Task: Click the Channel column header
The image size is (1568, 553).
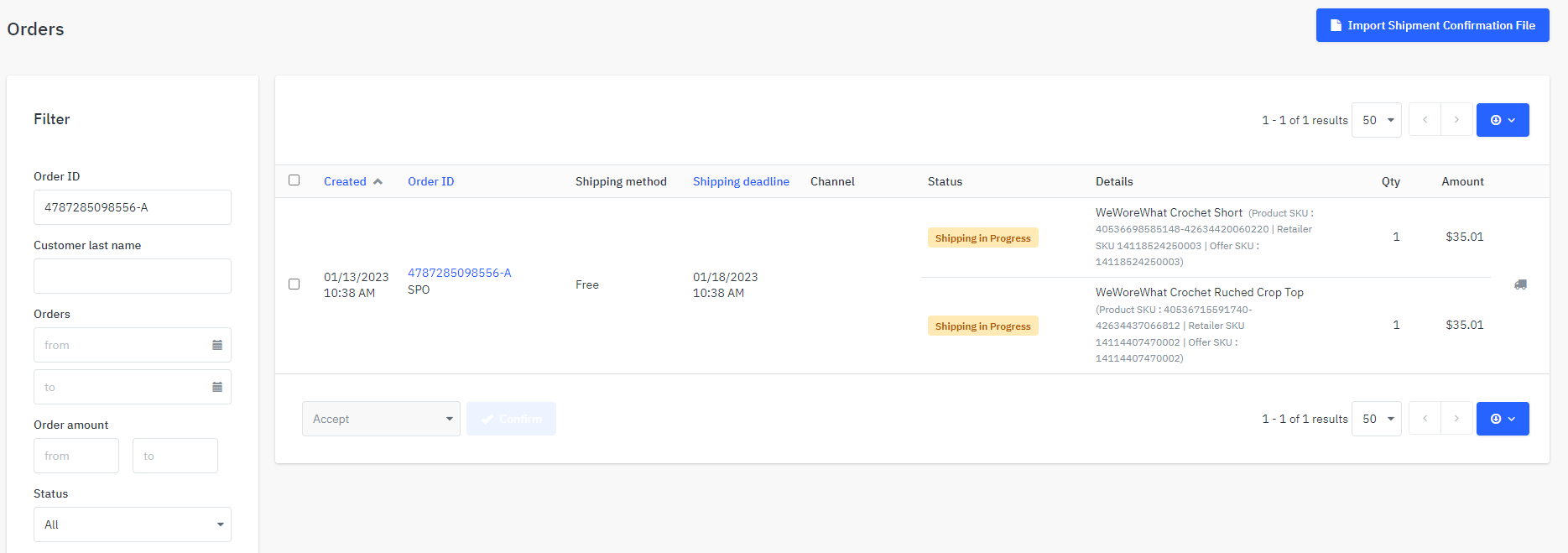Action: pos(832,181)
